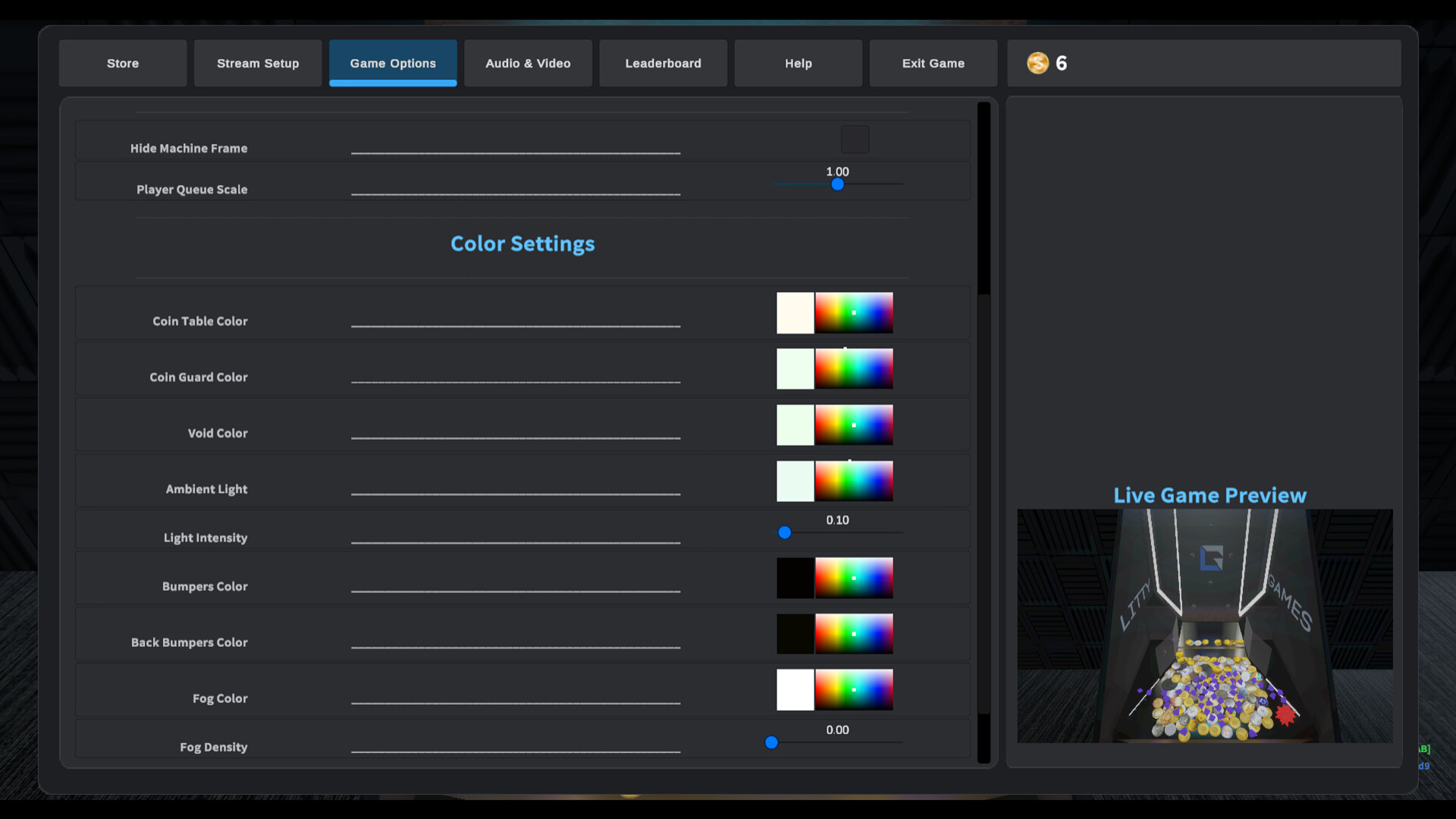
Task: Switch to the Audio & Video tab
Action: (528, 63)
